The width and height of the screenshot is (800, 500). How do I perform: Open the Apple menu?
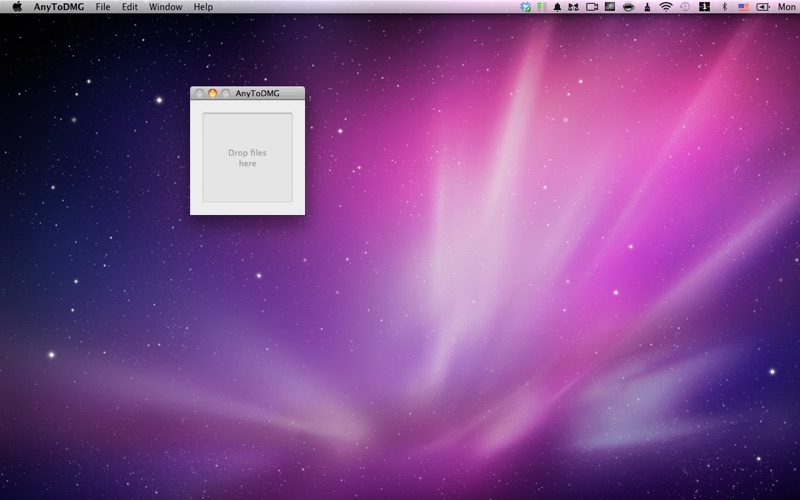point(17,7)
